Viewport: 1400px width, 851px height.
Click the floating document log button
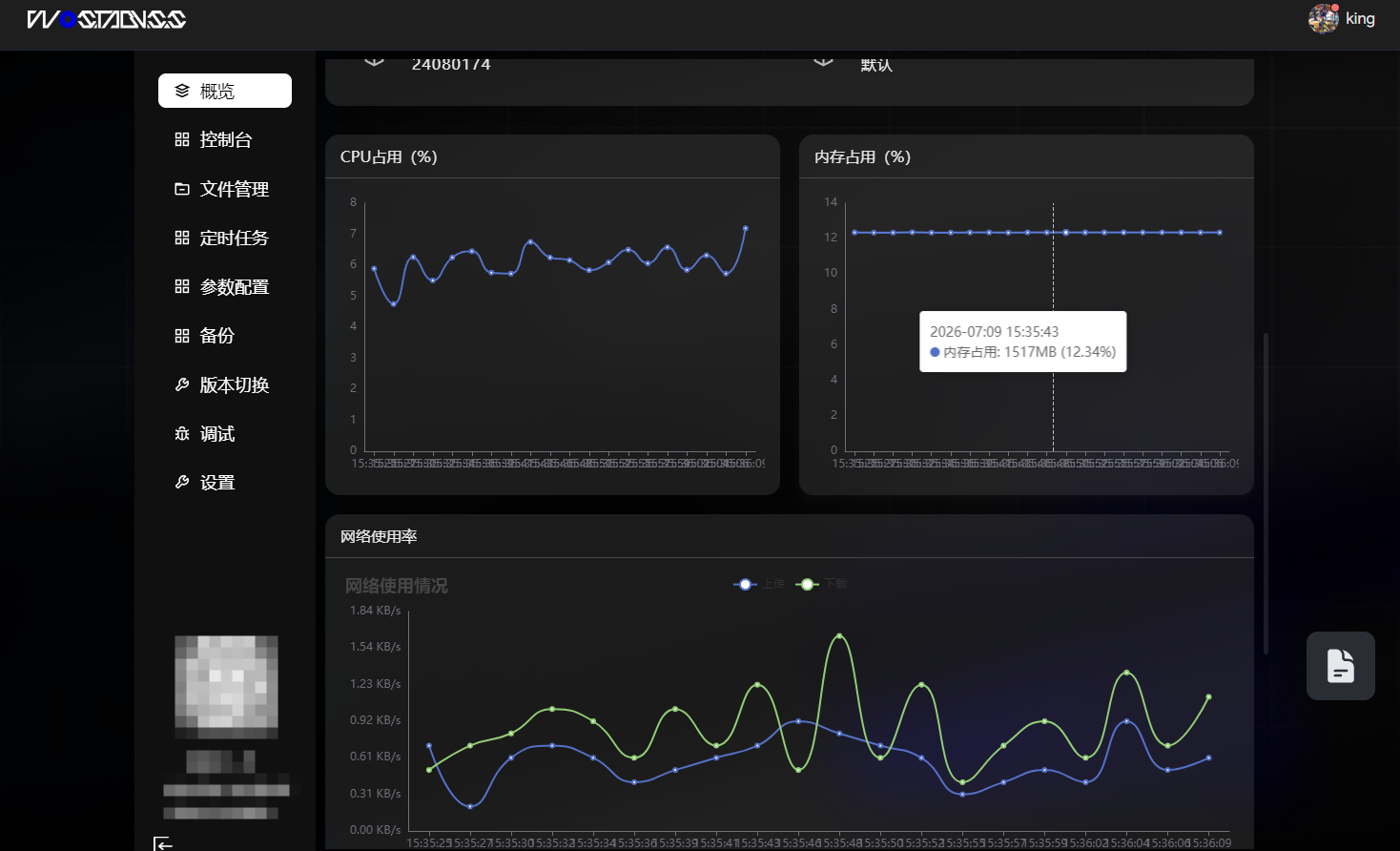point(1341,666)
